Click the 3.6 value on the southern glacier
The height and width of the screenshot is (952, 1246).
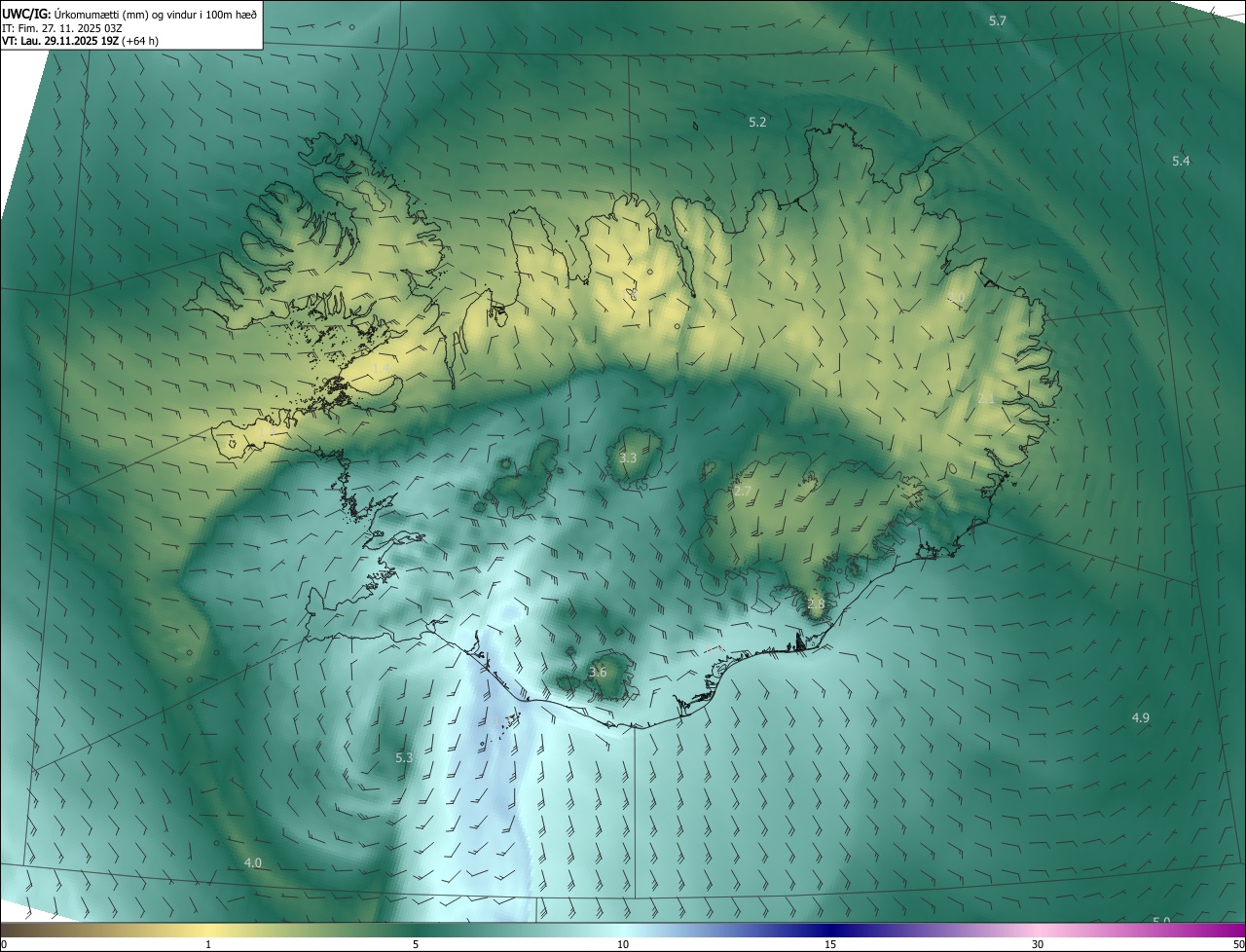(x=598, y=672)
